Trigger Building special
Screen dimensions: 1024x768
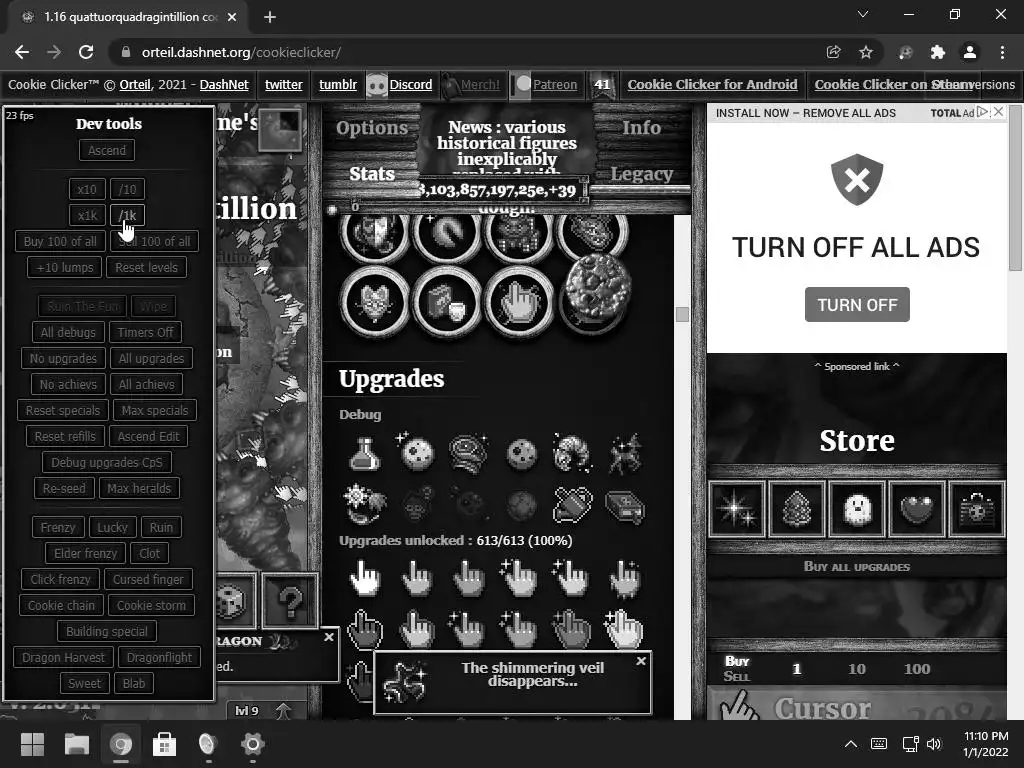(107, 632)
